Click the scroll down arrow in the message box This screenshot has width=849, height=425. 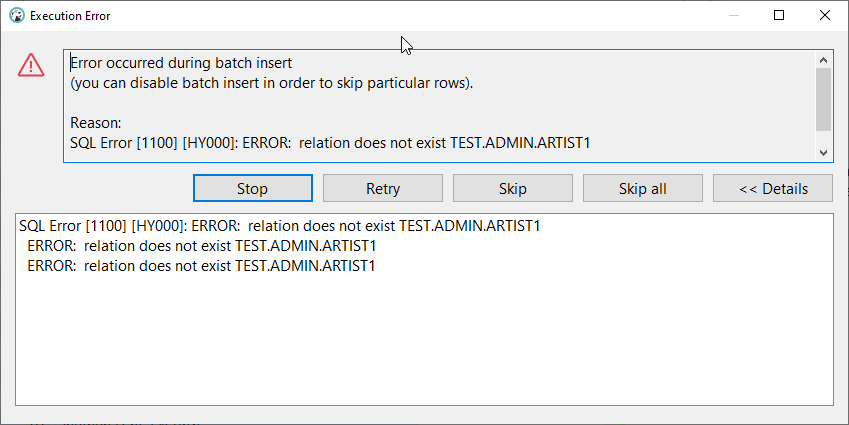tap(823, 153)
